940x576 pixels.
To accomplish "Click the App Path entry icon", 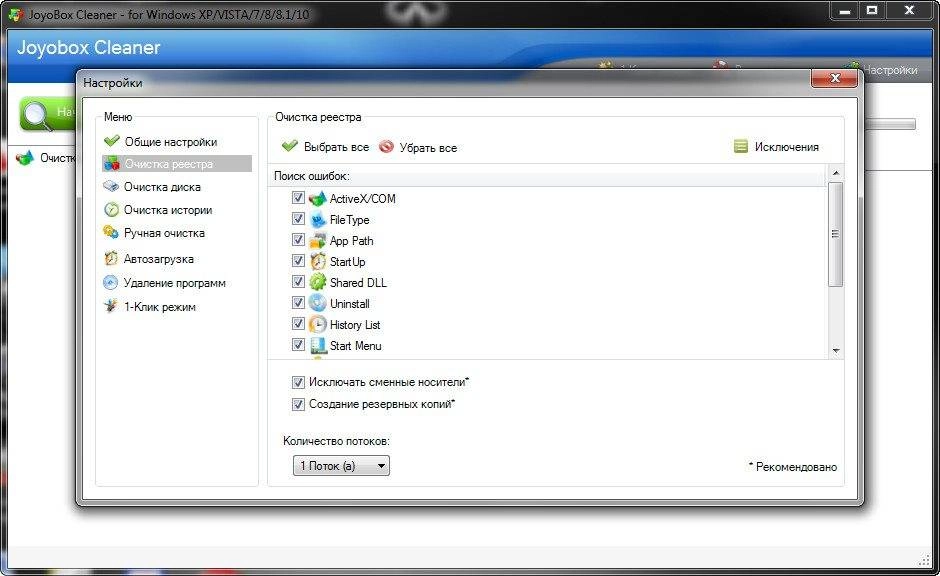I will pos(317,240).
